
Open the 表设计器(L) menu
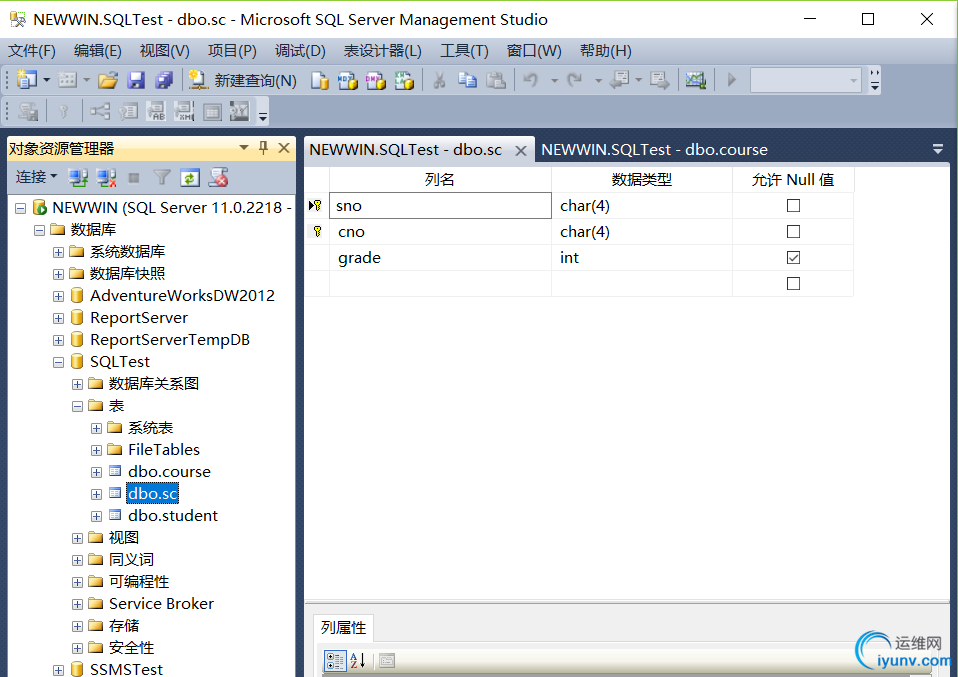[382, 51]
